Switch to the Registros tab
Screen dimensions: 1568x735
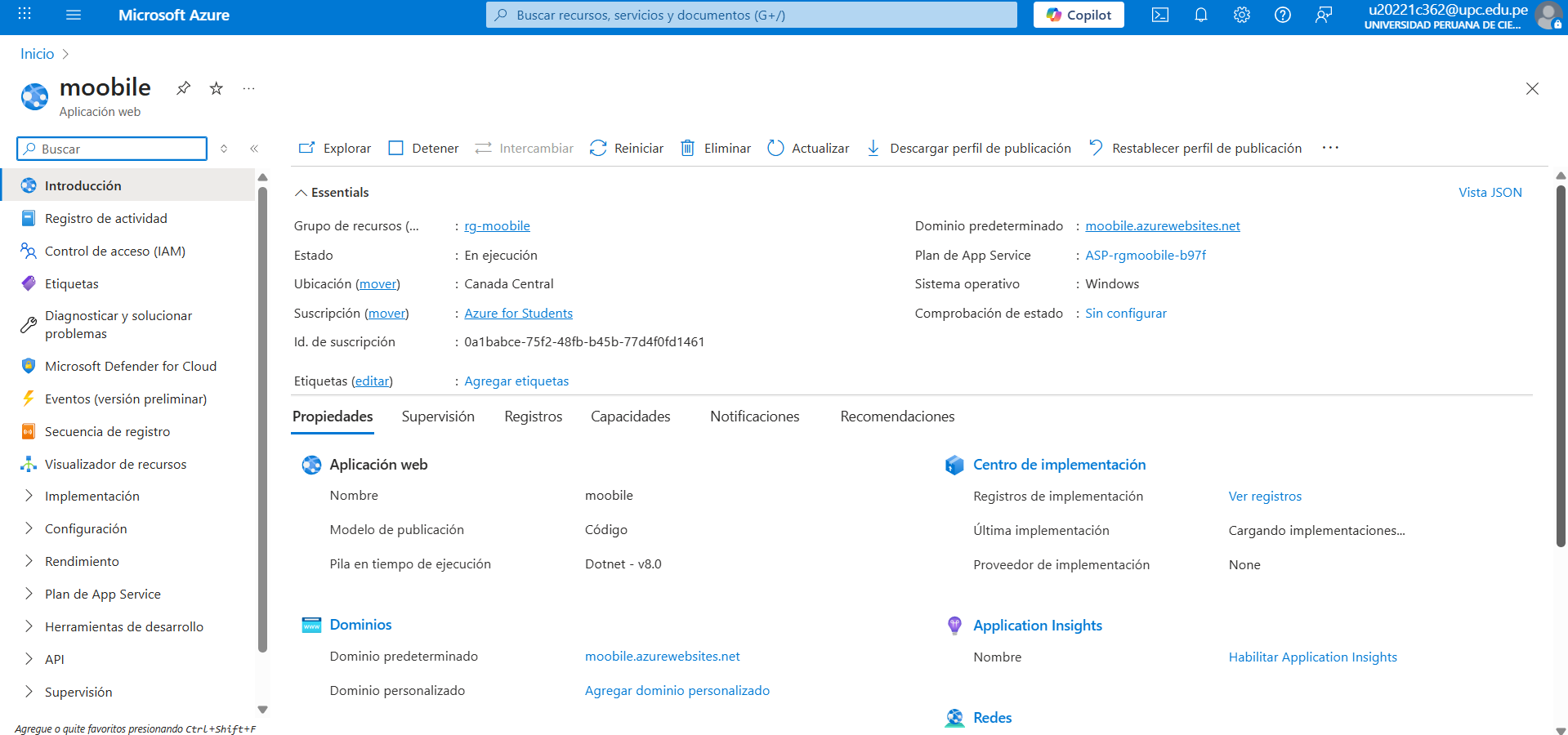tap(533, 416)
